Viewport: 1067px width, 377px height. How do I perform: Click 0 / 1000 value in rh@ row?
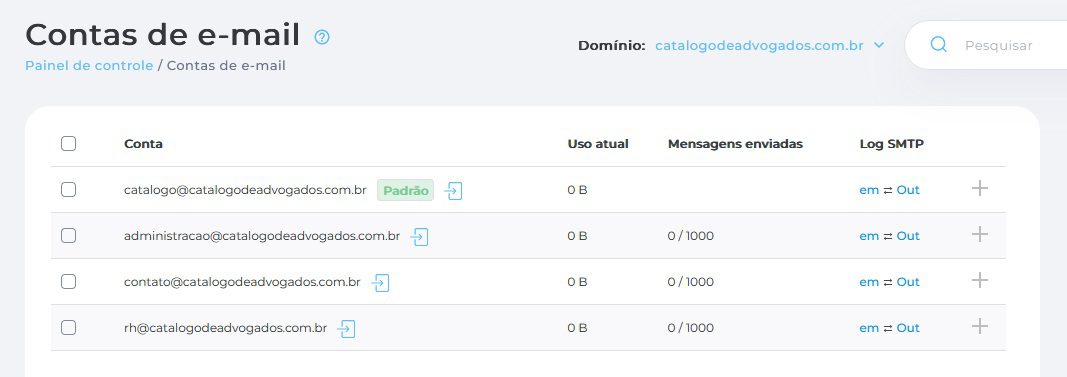point(691,328)
